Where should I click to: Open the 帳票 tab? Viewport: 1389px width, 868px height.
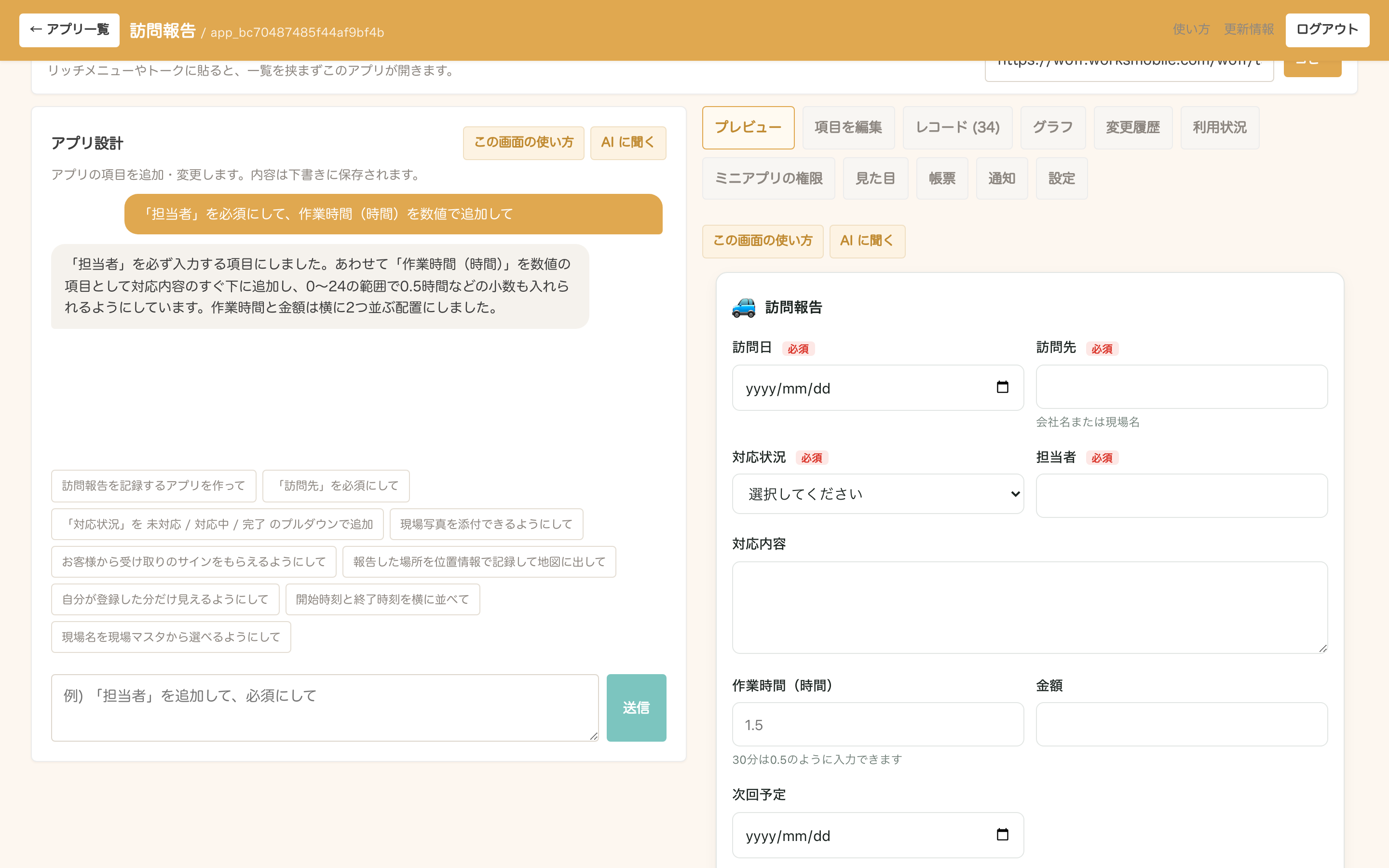942,178
